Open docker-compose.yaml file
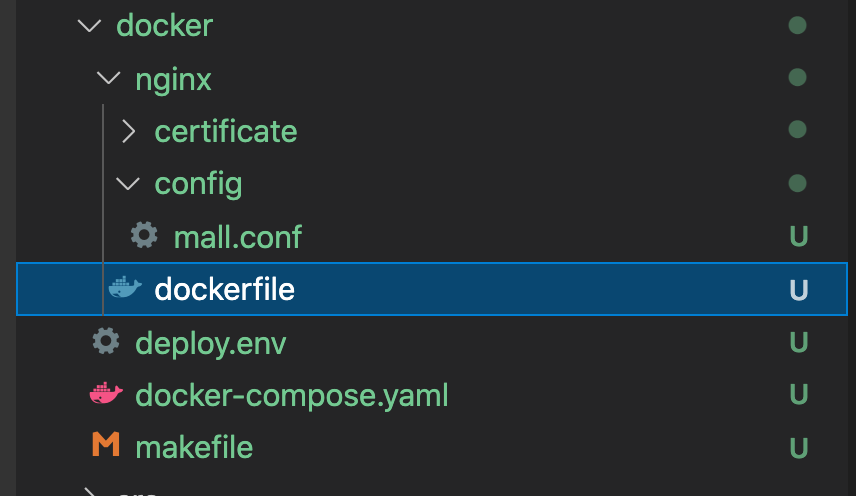The image size is (856, 496). (291, 396)
